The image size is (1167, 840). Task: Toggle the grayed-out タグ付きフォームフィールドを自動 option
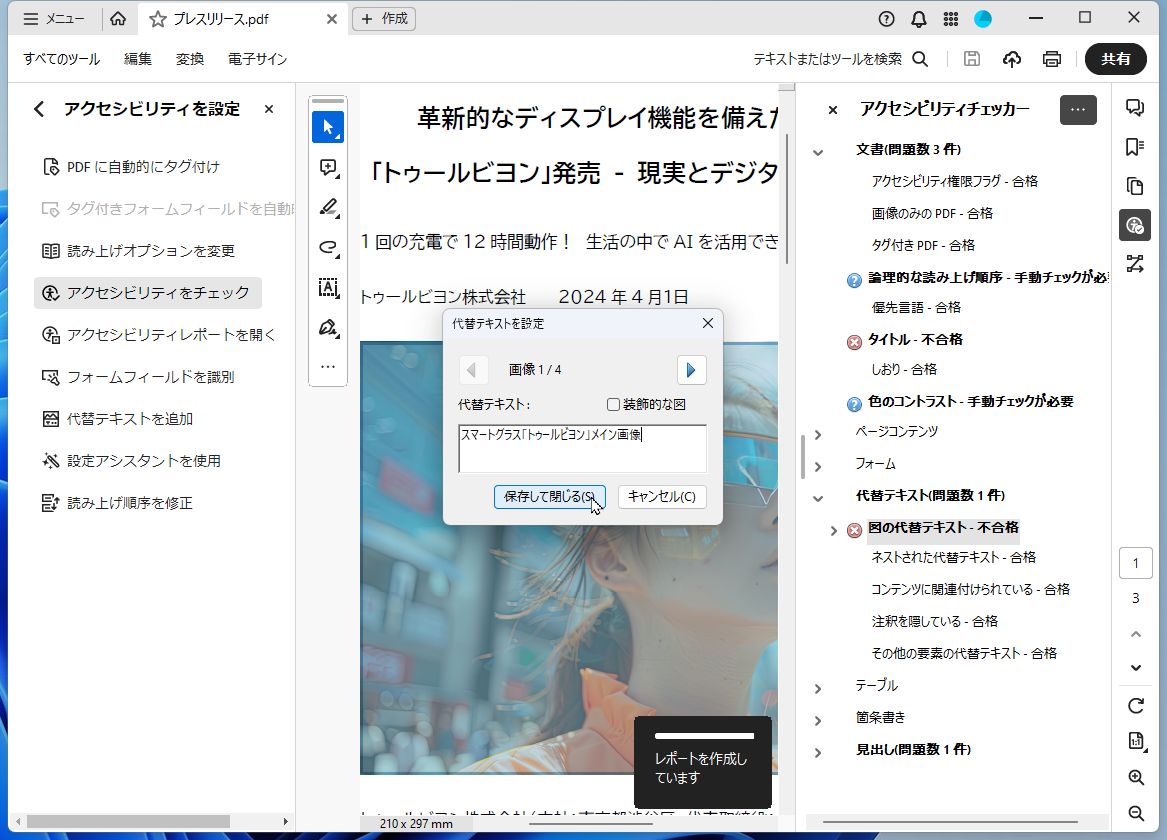(148, 209)
